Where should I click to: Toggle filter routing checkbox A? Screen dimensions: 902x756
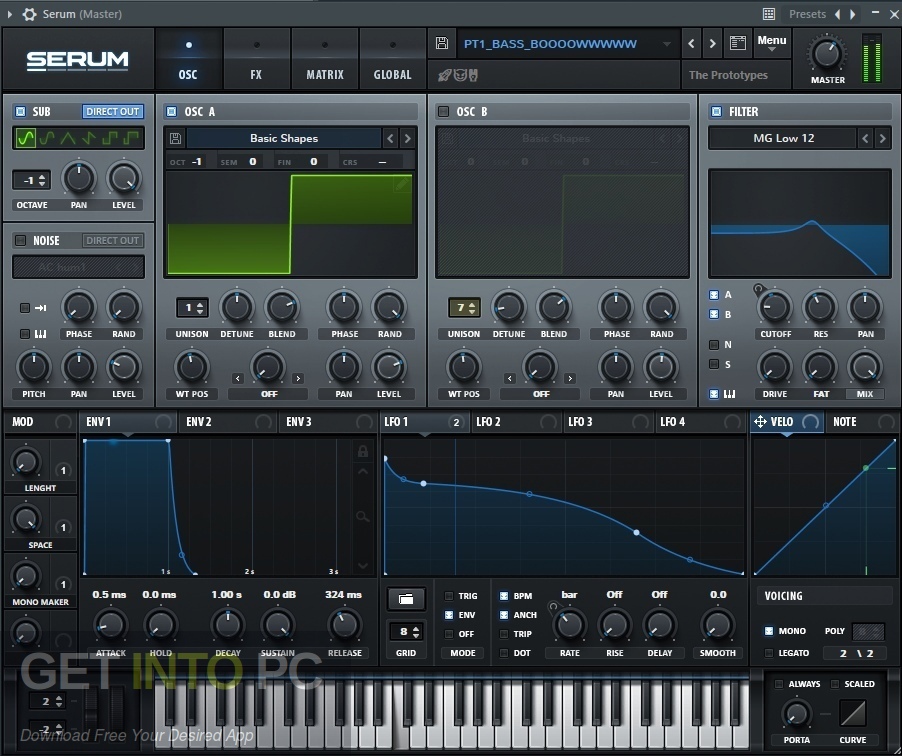[x=714, y=295]
